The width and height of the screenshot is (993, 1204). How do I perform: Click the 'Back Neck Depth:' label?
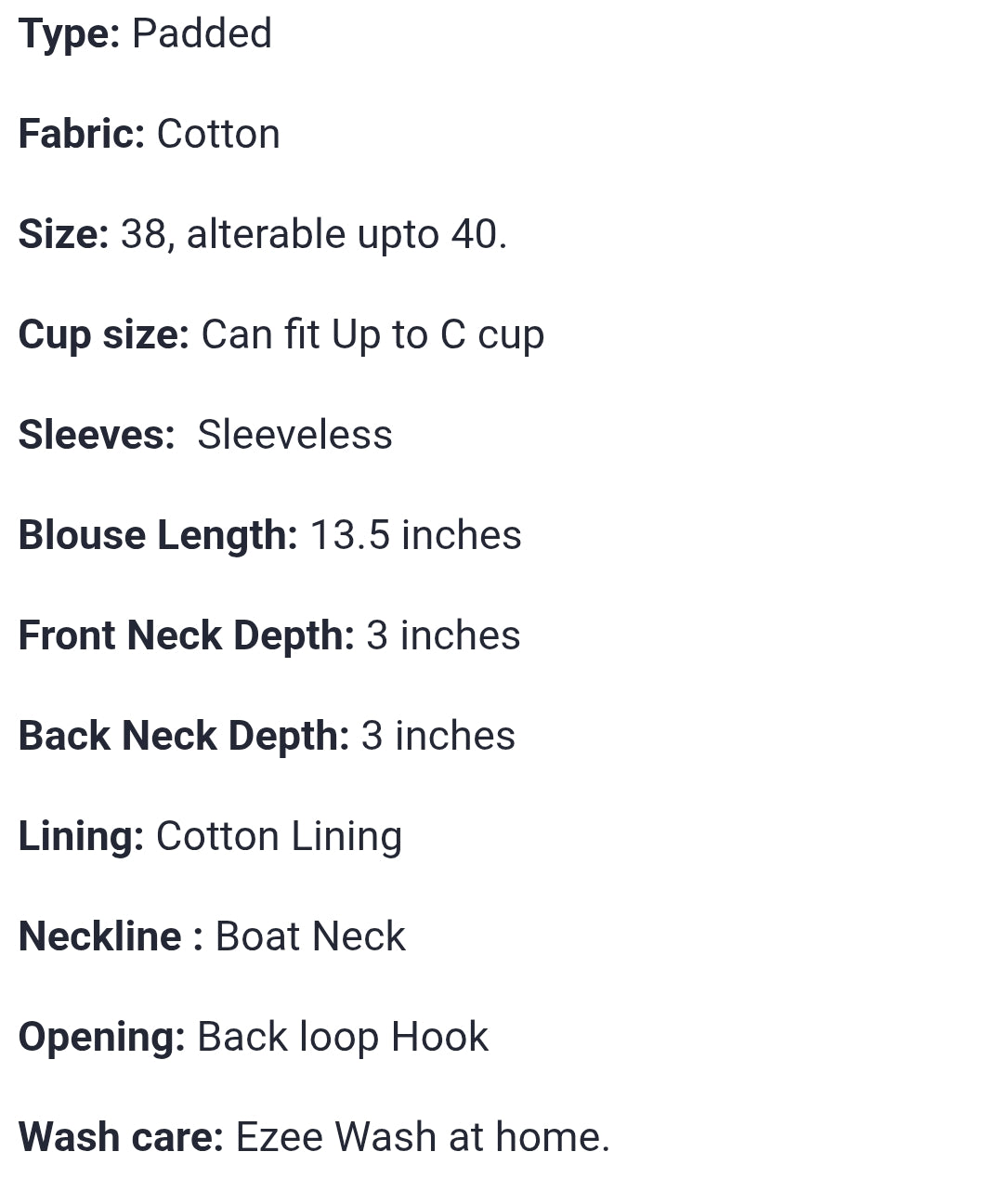pos(183,736)
